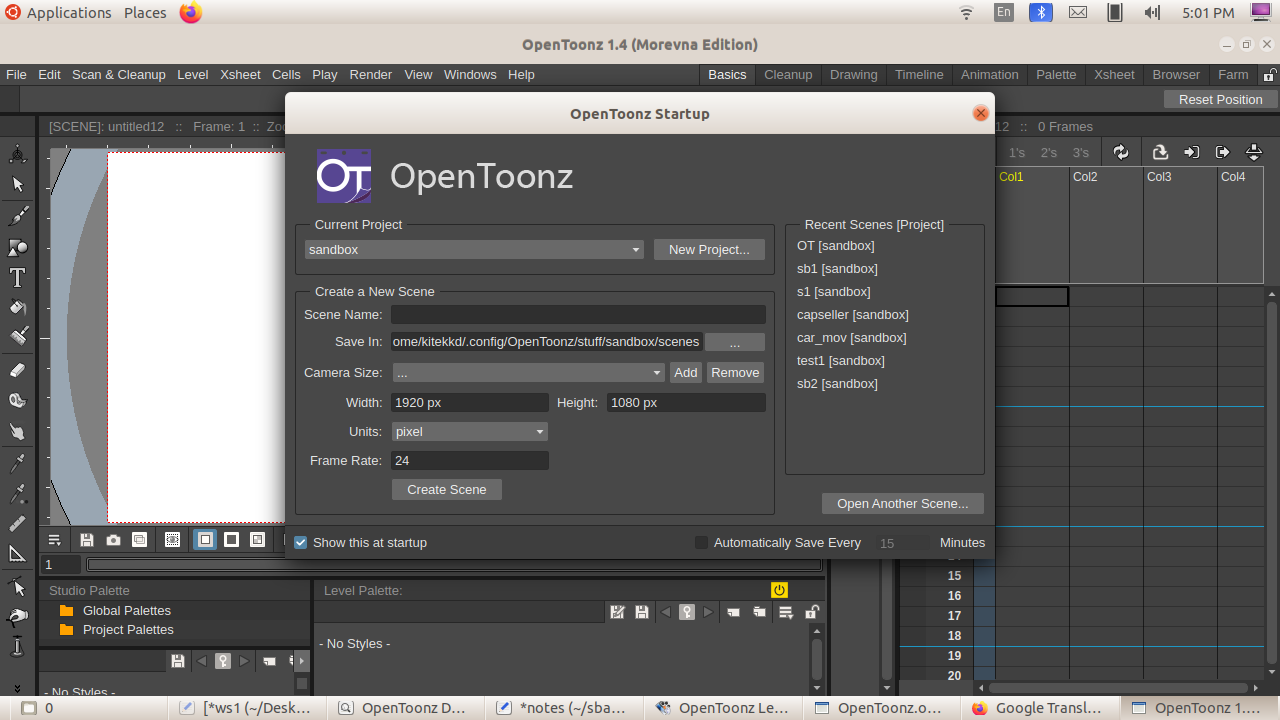Viewport: 1280px width, 720px height.
Task: Toggle the yellow auto-apply switch in Level Palette
Action: (779, 590)
